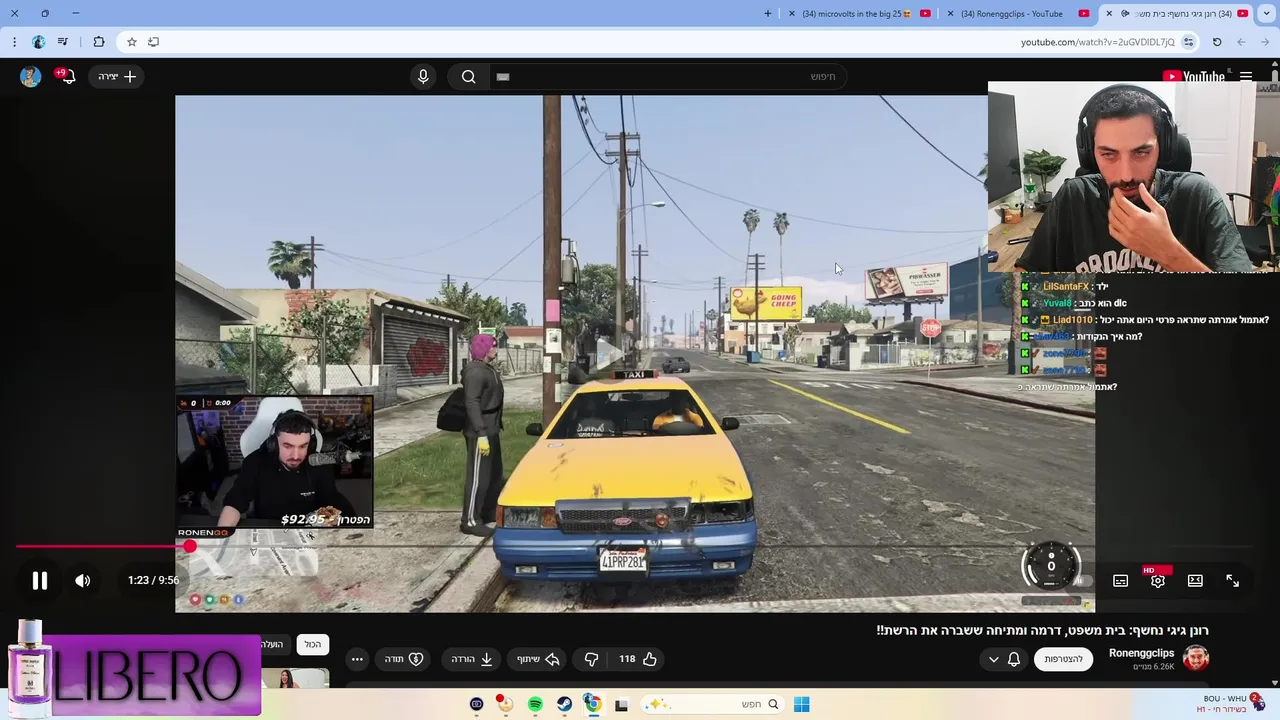Open the BOU - WHU live score widget
Viewport: 1280px width, 720px height.
tap(1229, 704)
